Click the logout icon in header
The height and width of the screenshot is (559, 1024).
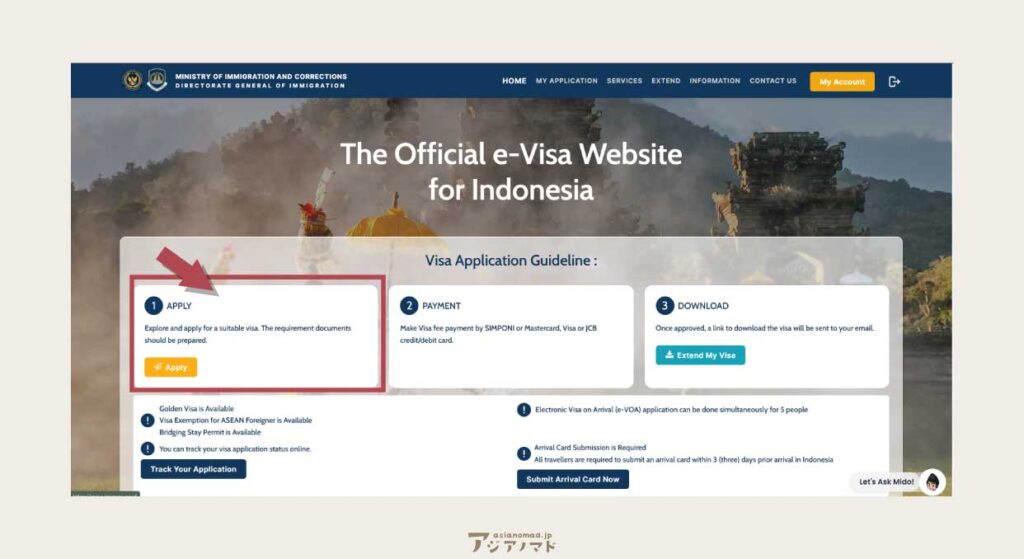(894, 82)
